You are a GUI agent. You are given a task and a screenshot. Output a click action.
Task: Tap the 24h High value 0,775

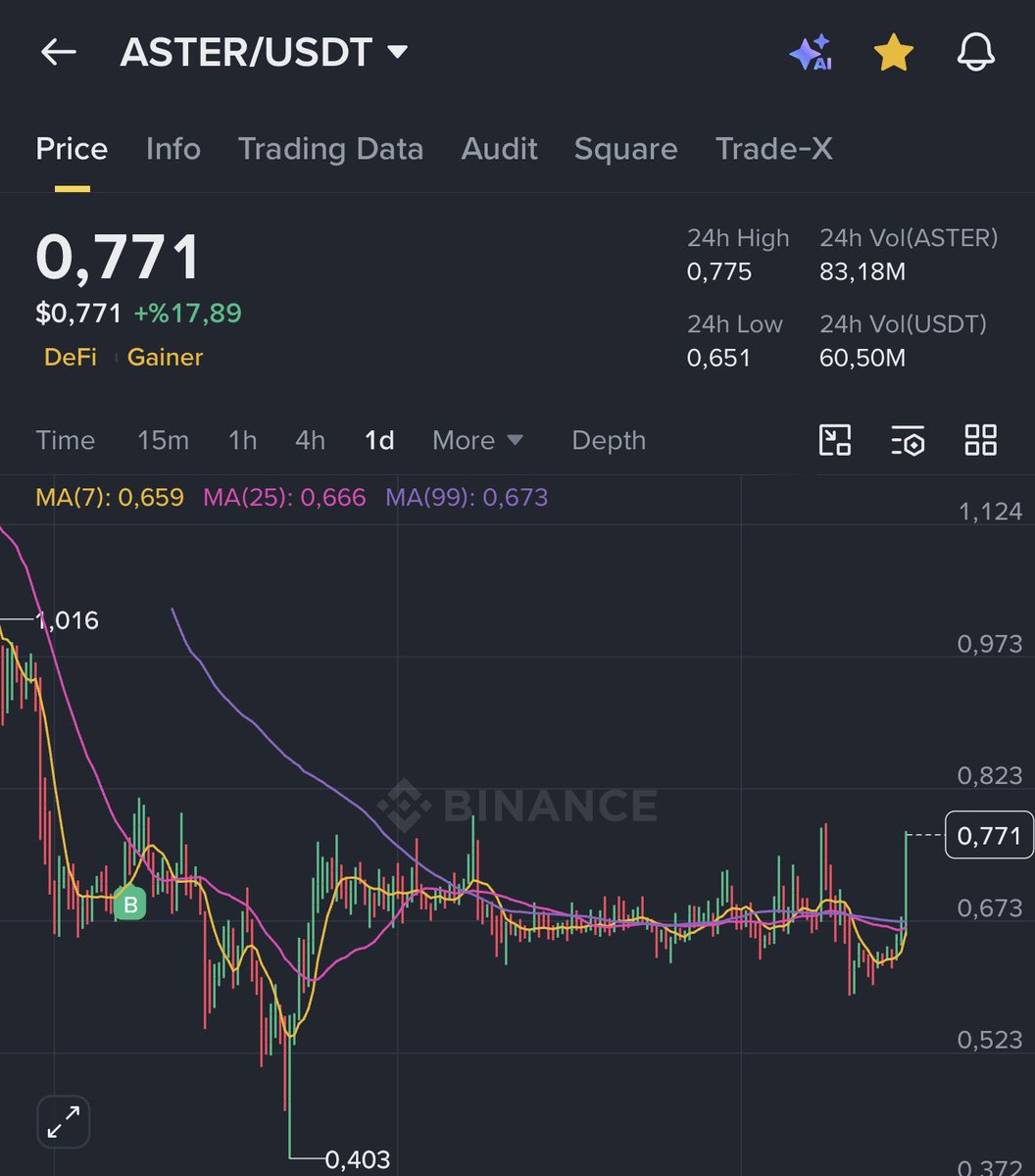point(719,271)
